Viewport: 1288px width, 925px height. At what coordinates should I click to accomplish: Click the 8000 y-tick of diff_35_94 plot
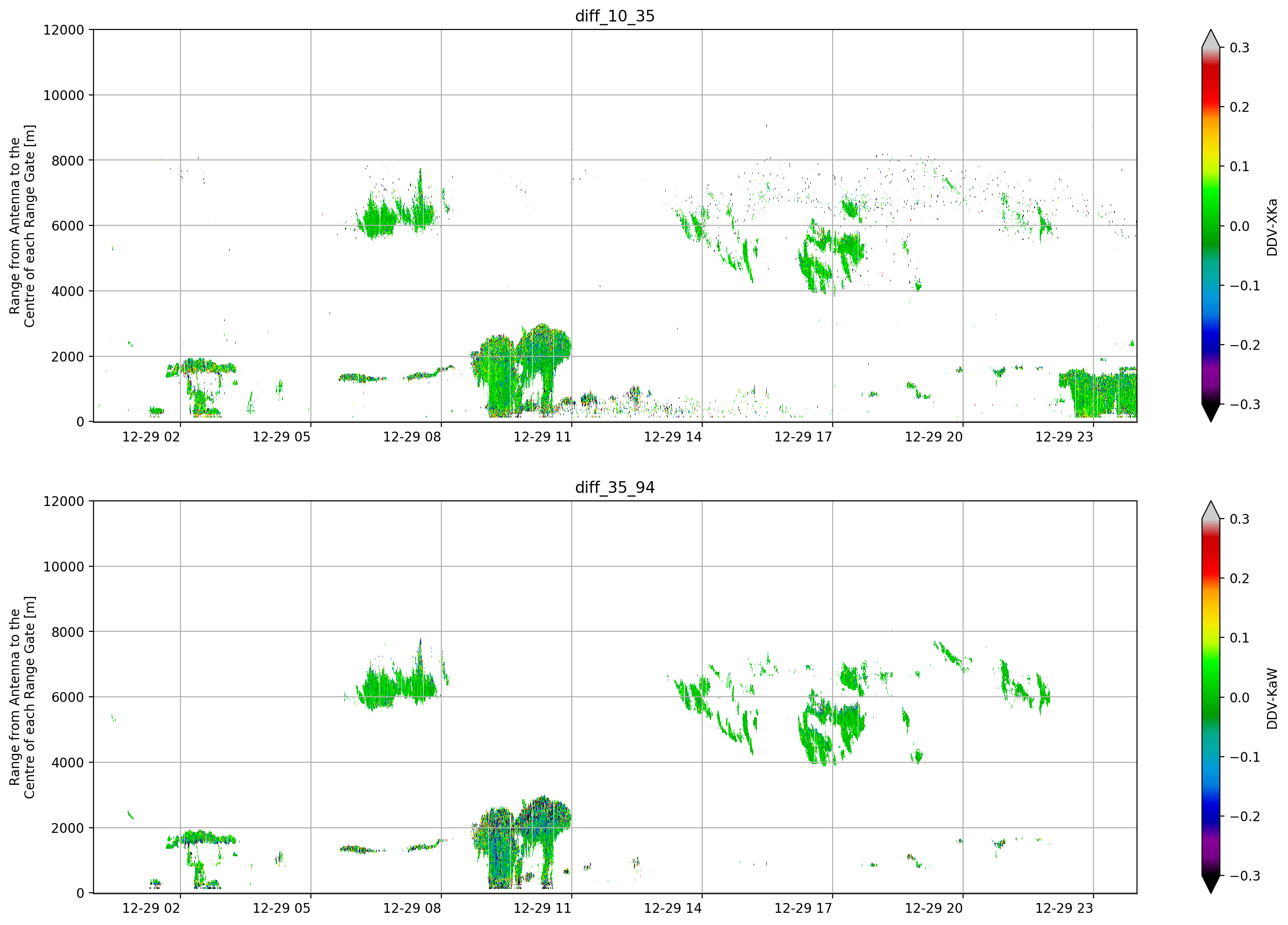68,632
